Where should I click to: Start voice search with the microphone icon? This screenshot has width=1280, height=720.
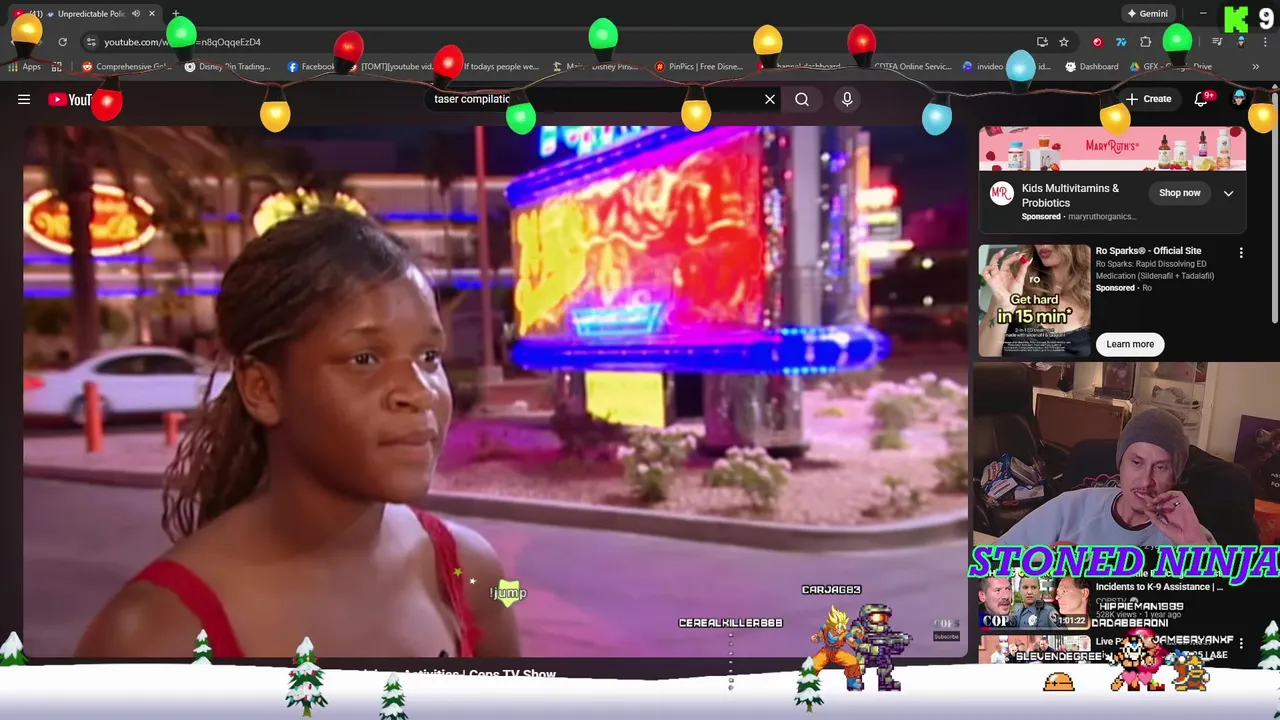tap(847, 99)
